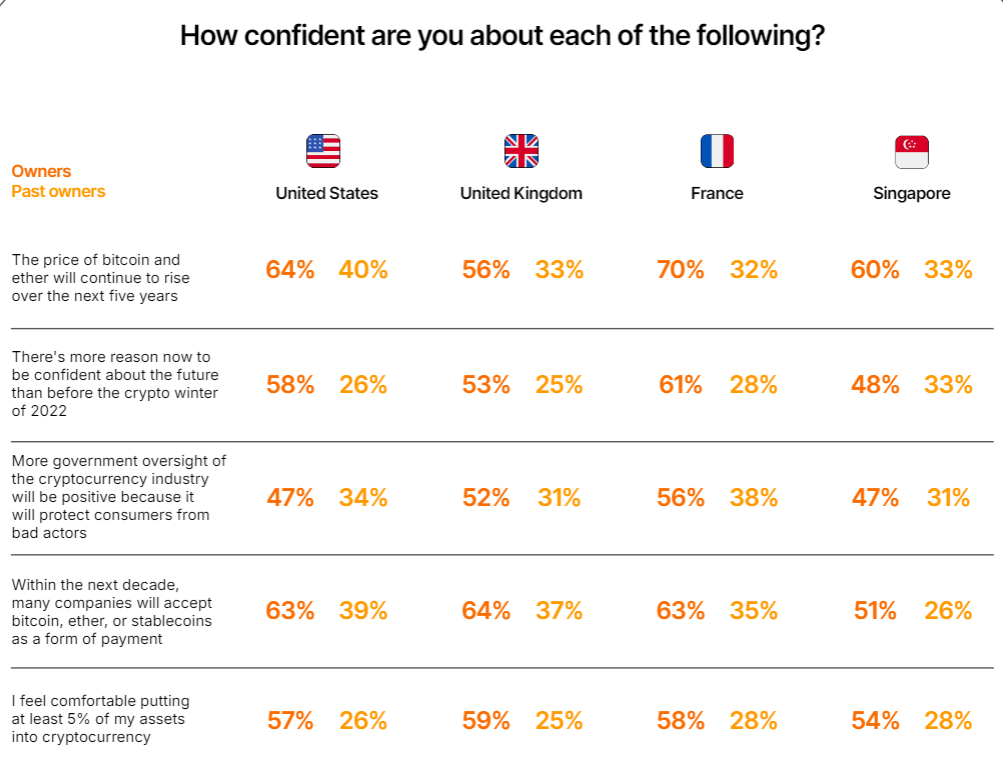Select the bitcoin and ether price statement

click(100, 278)
